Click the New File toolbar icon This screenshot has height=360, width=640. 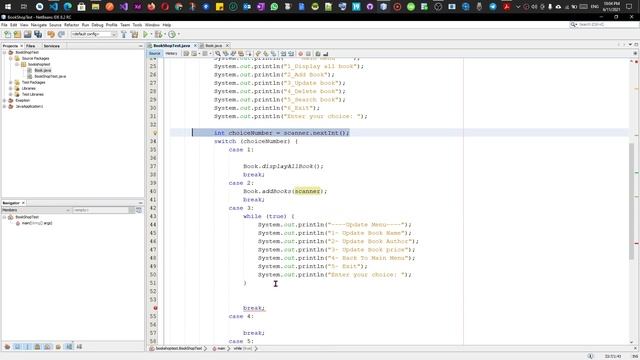tap(7, 35)
